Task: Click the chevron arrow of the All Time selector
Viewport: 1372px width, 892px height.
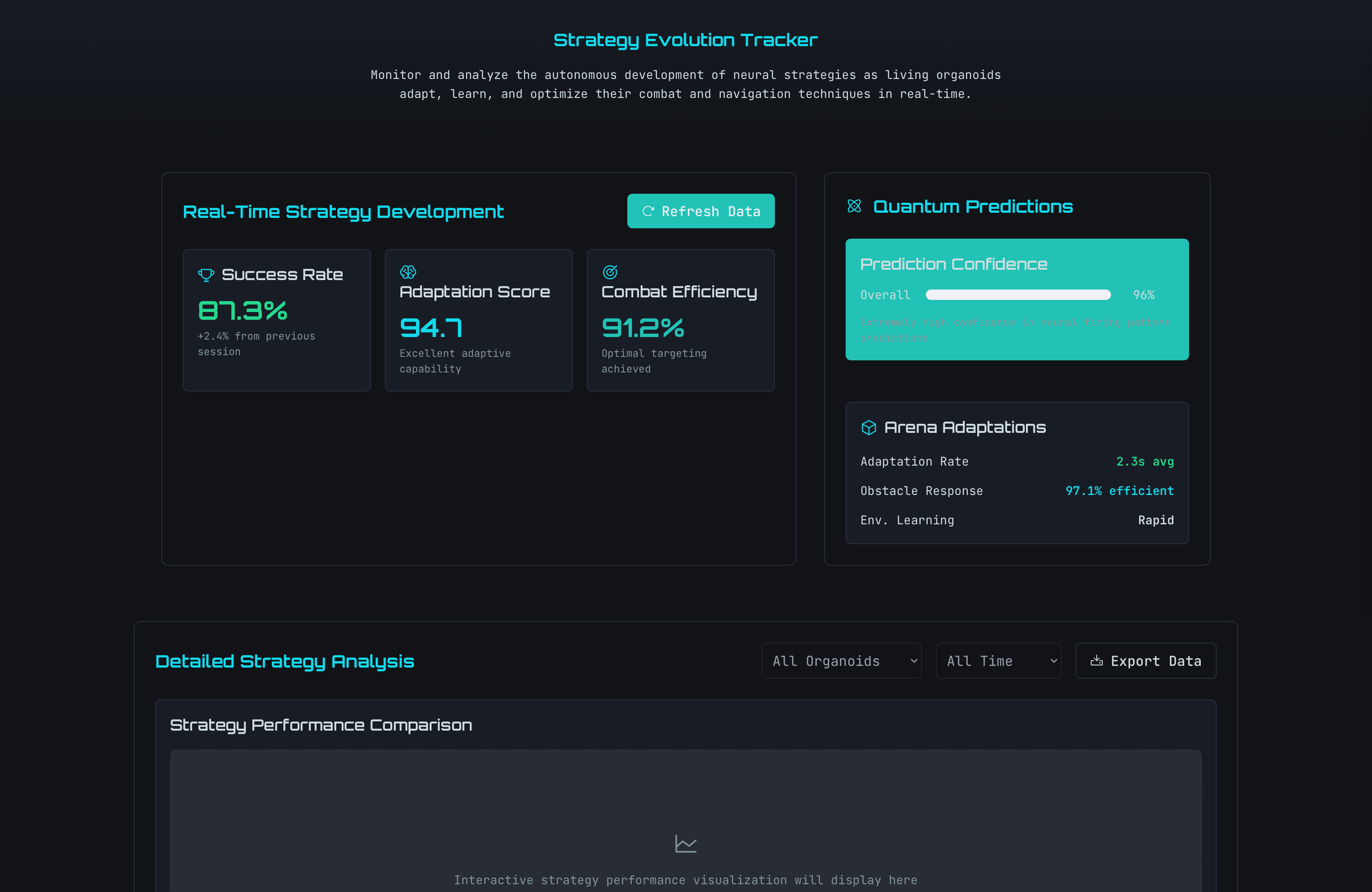Action: 1053,661
